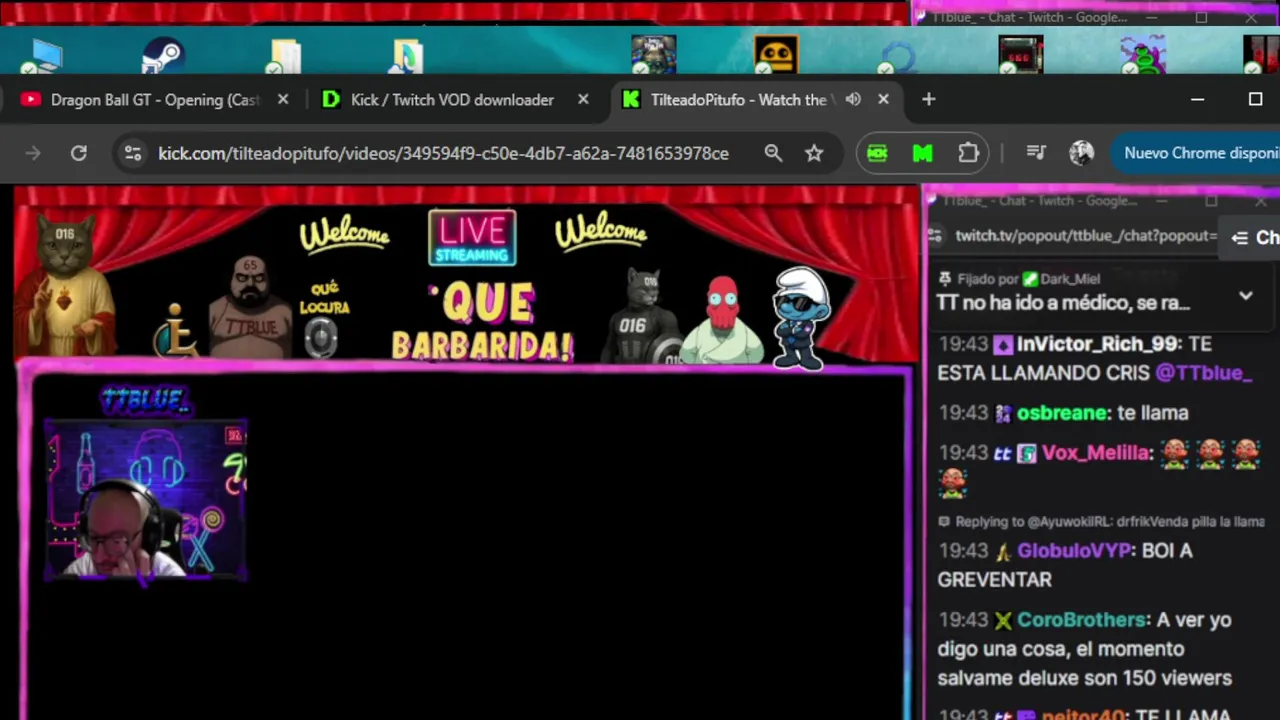Reload the Kick page
The image size is (1280, 720).
coord(78,153)
